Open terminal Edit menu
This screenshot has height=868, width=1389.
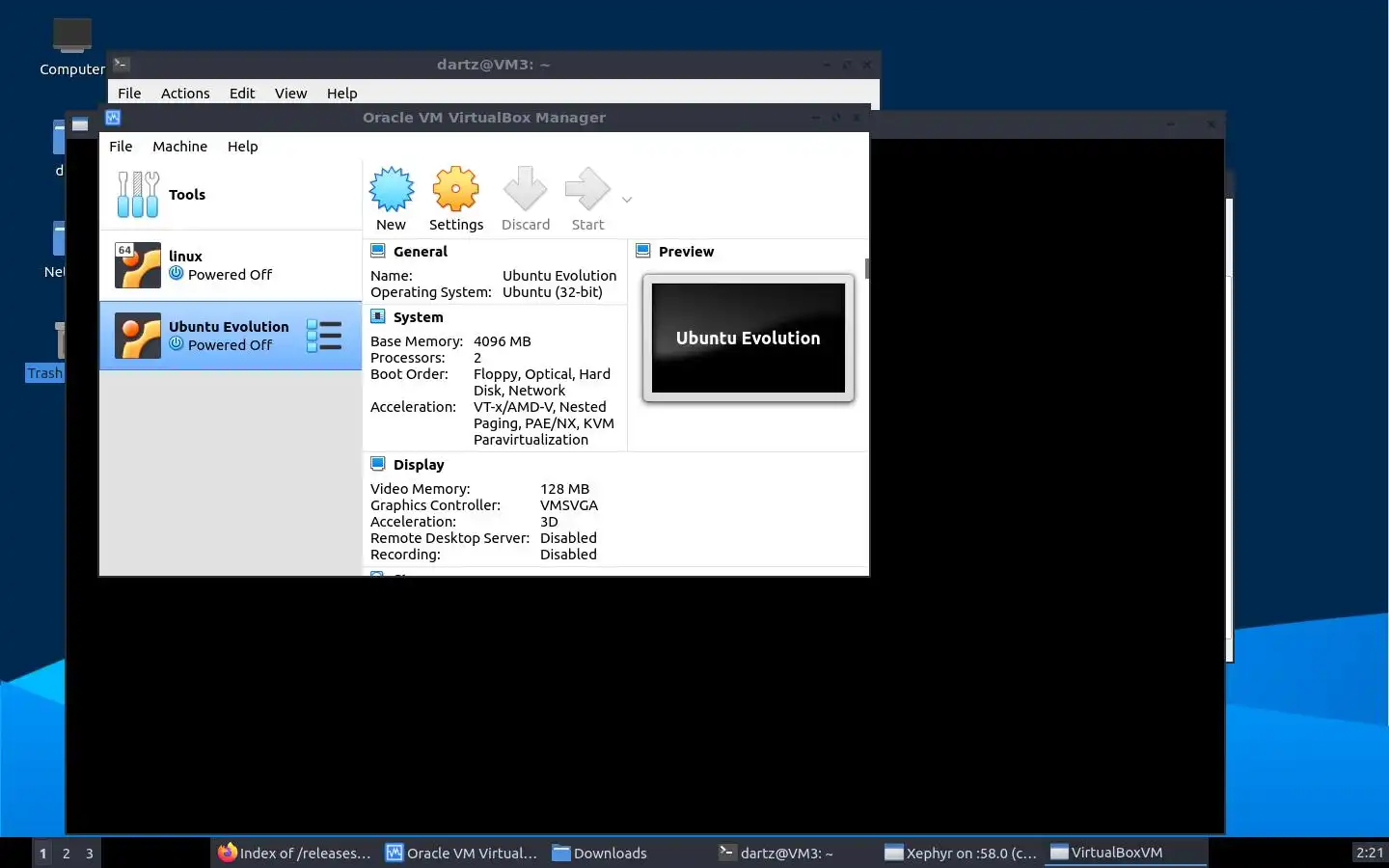[242, 94]
